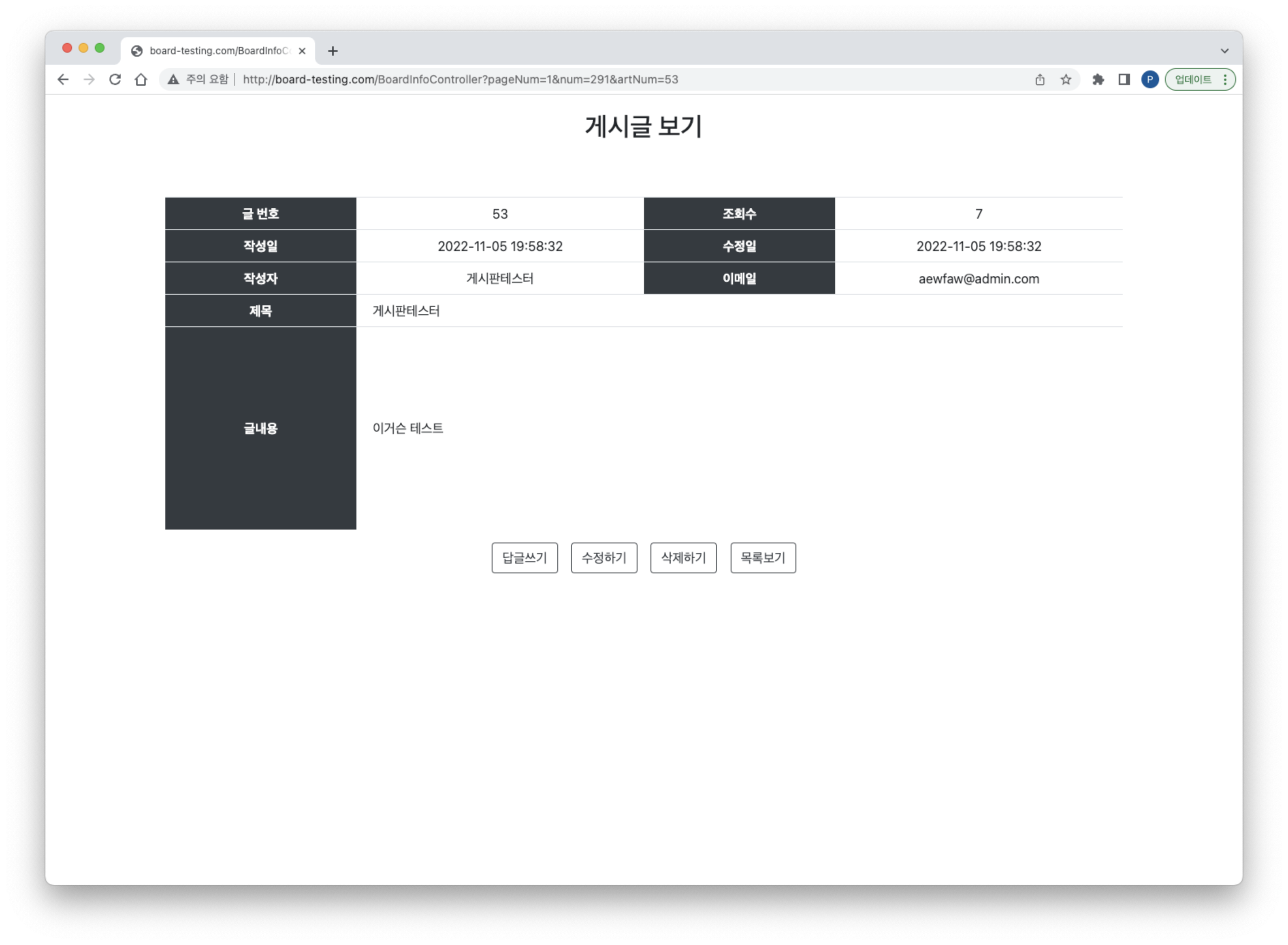Viewport: 1288px width, 945px height.
Task: Click the content text 이거슨 테스트
Action: [408, 428]
